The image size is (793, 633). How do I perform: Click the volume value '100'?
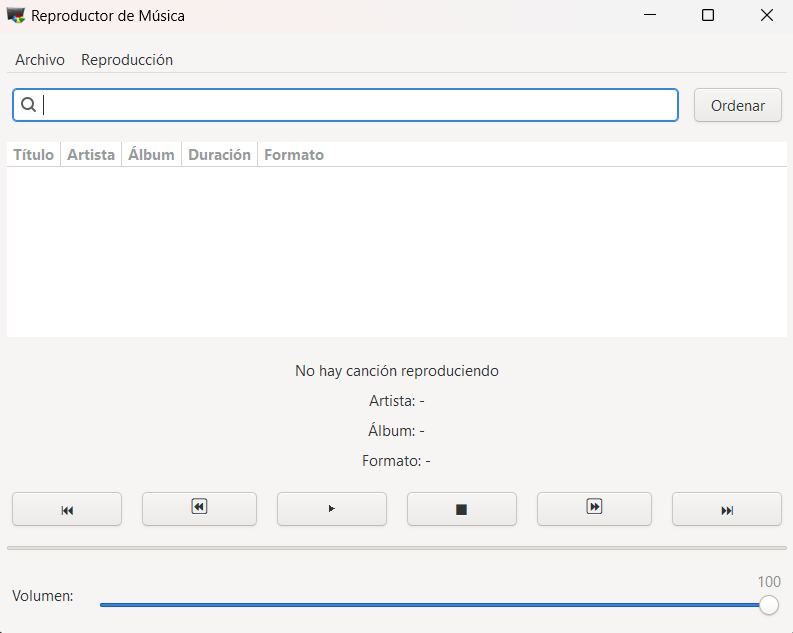click(769, 582)
